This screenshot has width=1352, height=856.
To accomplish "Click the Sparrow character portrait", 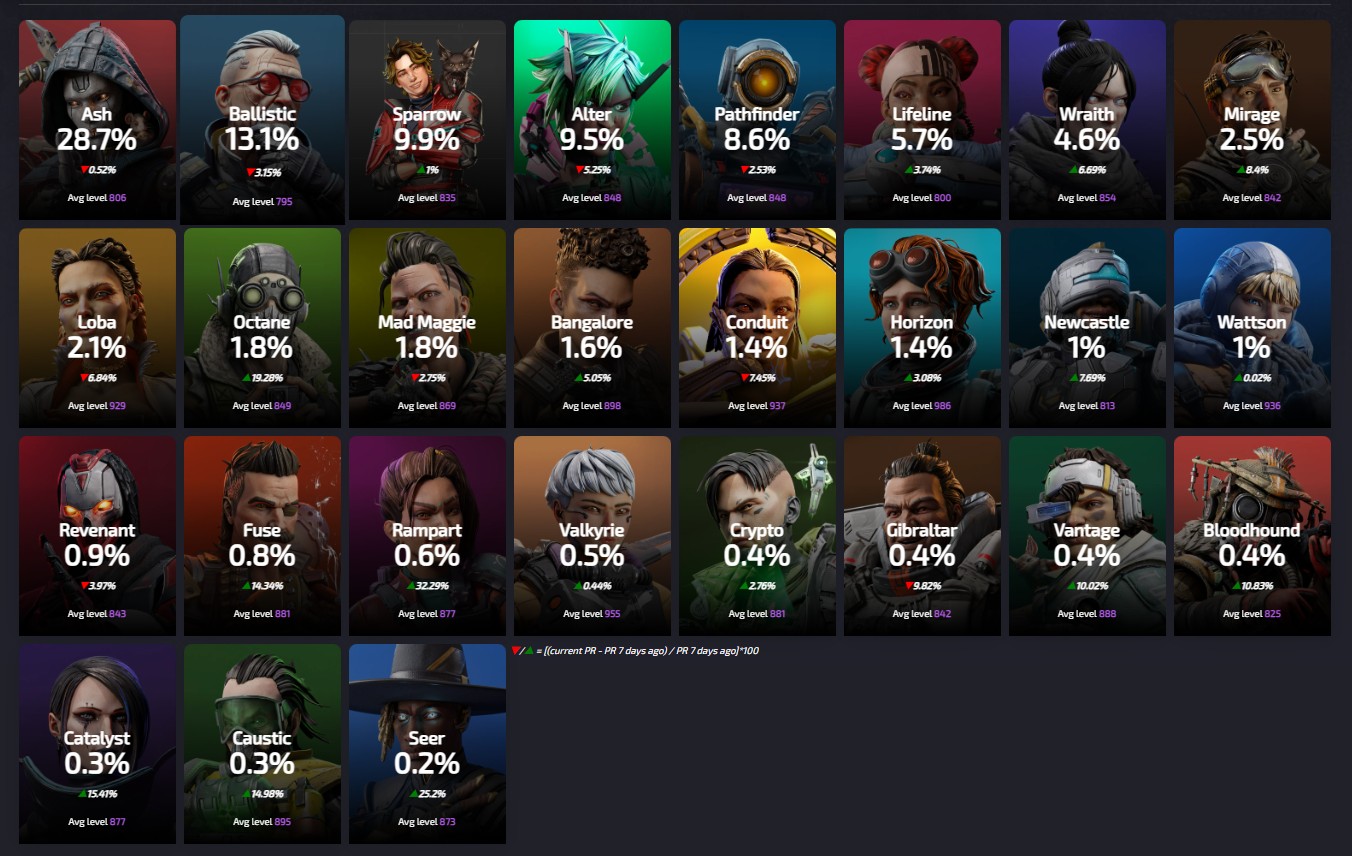I will tap(427, 120).
